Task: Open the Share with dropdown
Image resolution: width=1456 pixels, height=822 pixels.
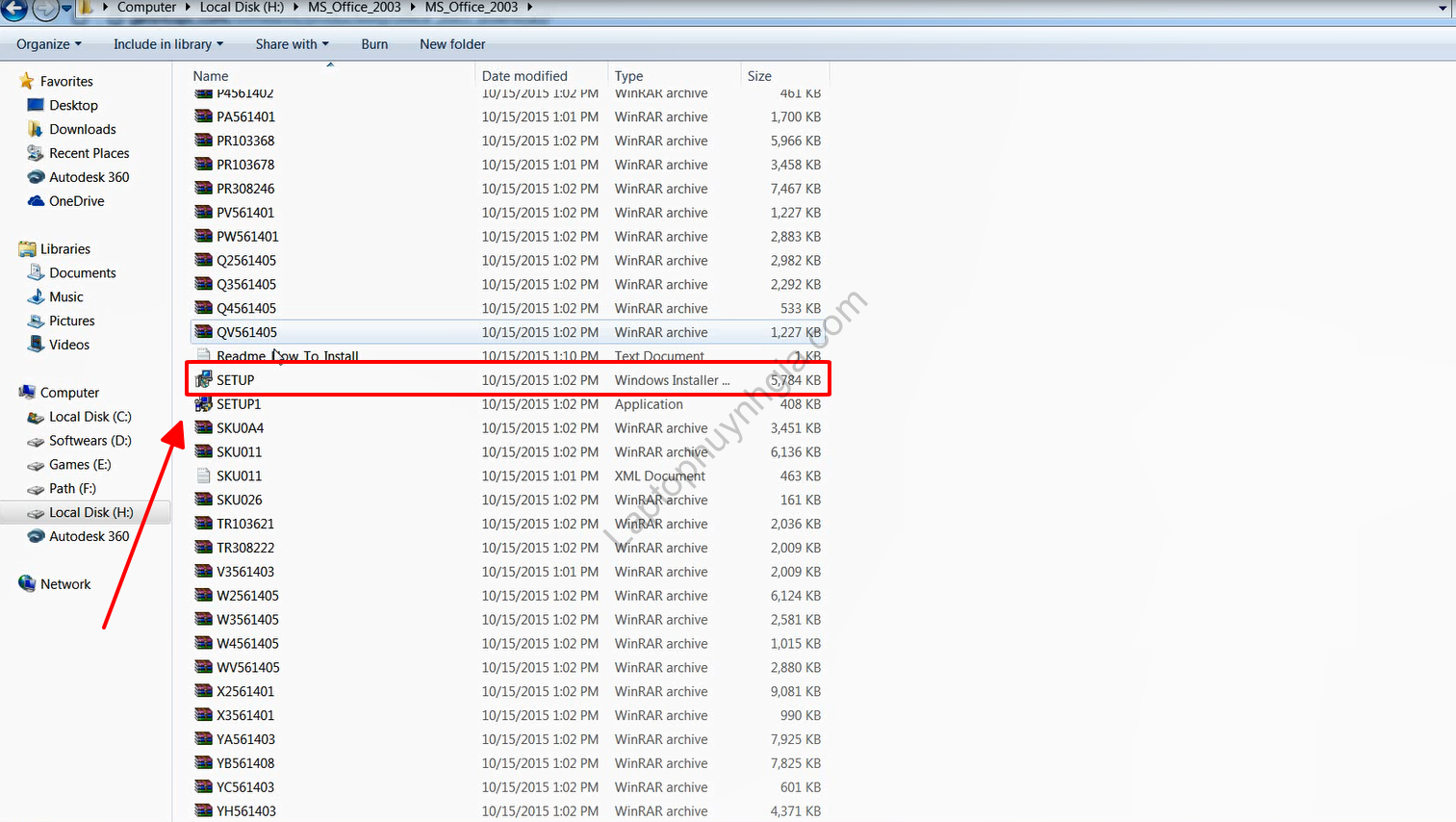Action: coord(292,44)
